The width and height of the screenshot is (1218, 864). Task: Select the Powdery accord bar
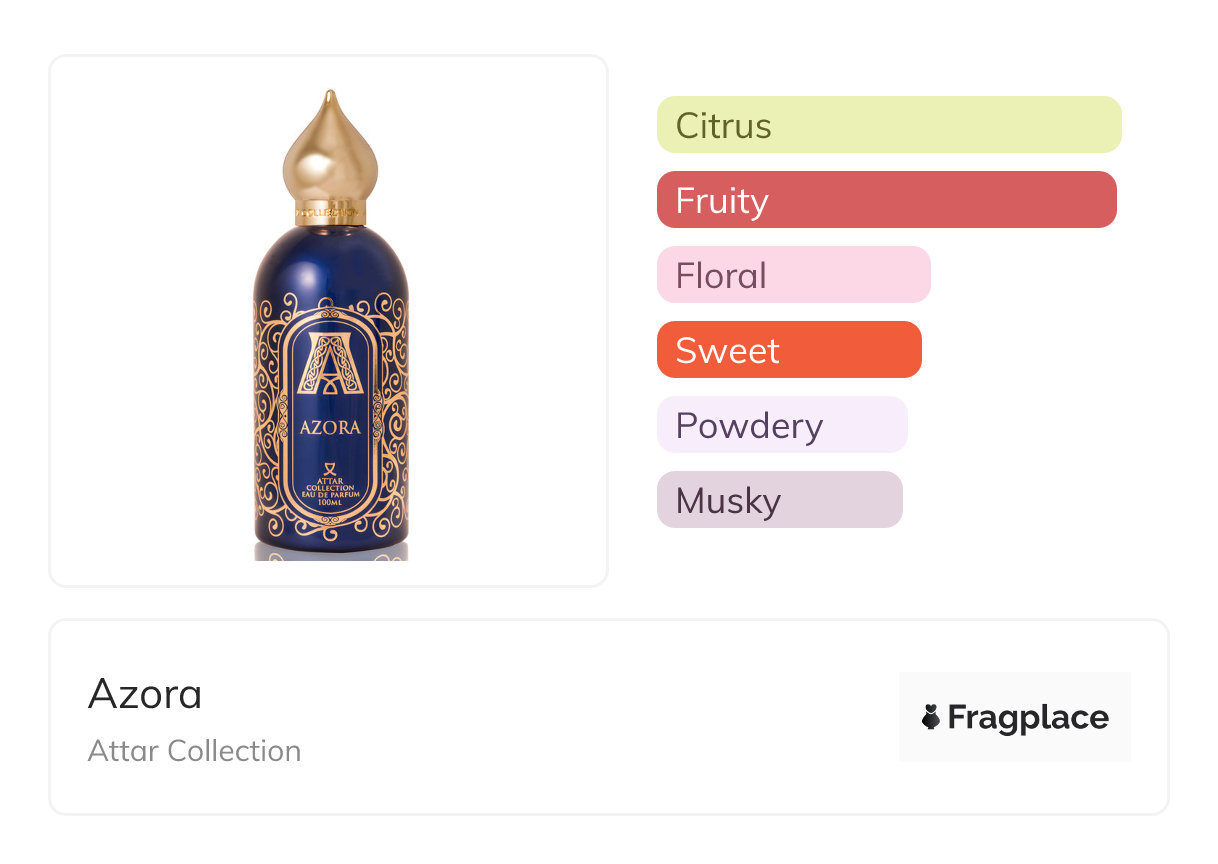tap(781, 425)
